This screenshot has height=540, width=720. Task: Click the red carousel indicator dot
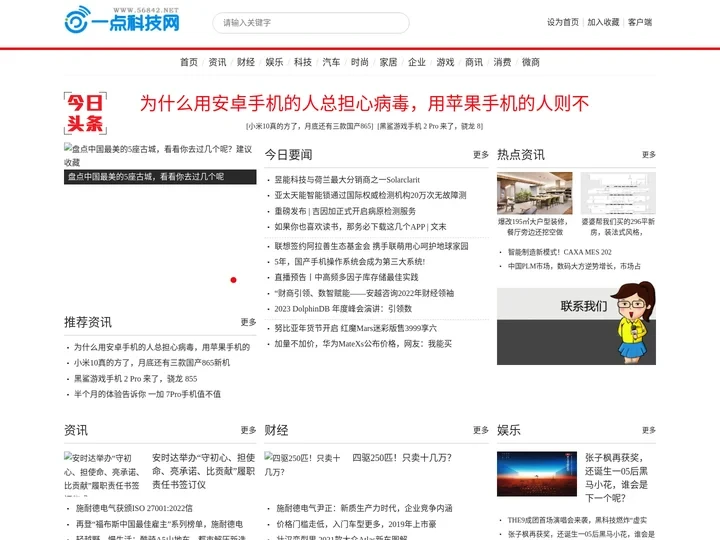pyautogui.click(x=233, y=280)
